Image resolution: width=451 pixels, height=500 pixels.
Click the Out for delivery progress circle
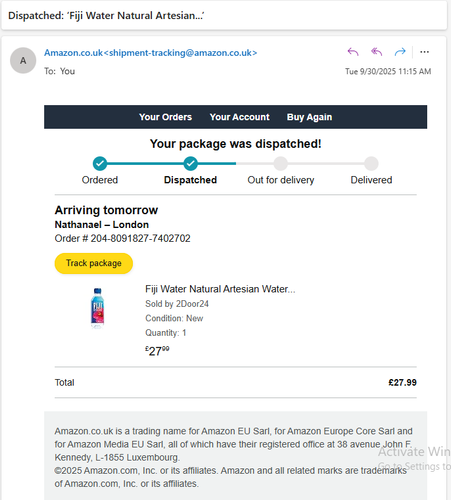tap(281, 163)
